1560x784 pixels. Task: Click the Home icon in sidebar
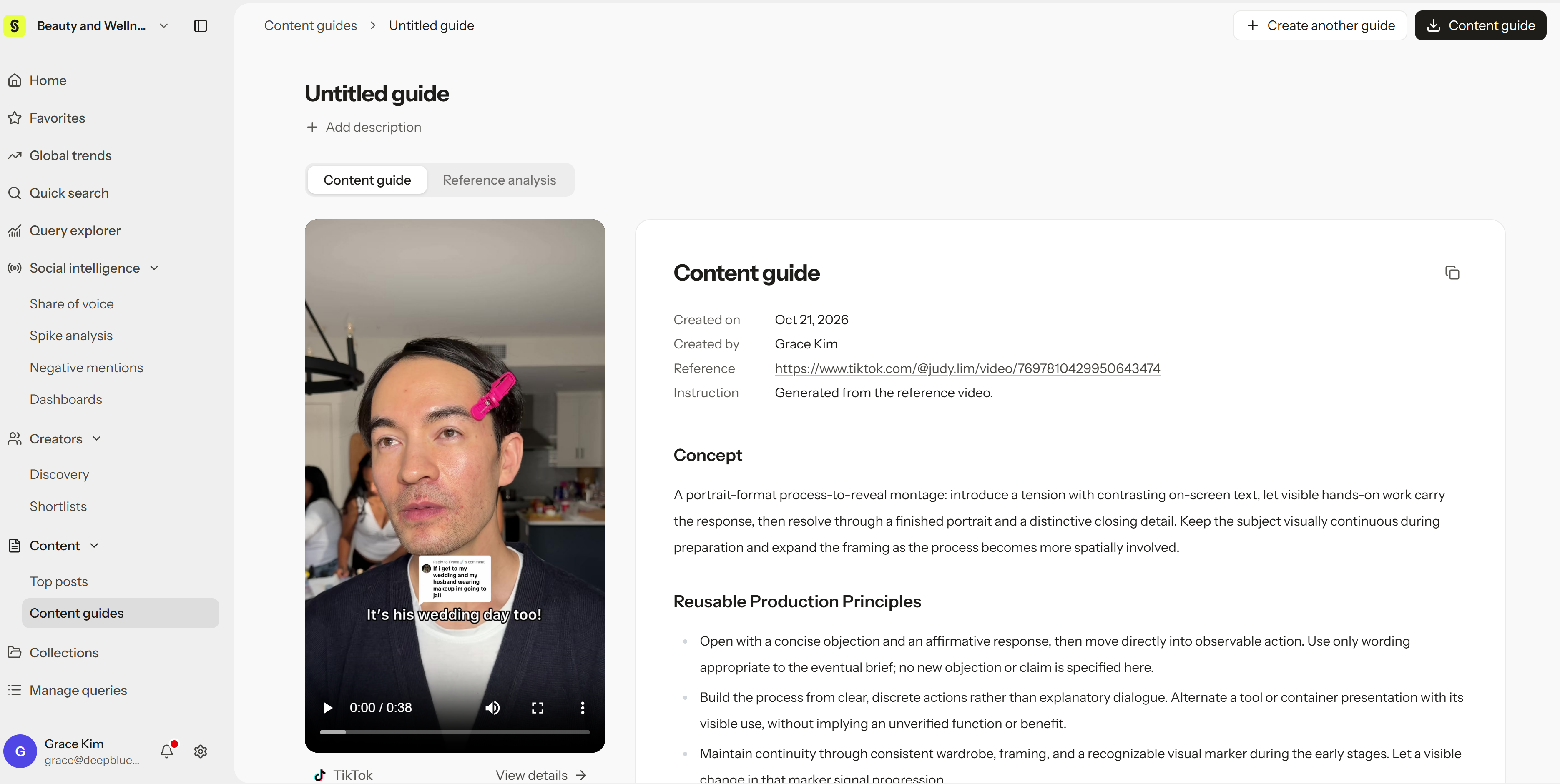15,80
